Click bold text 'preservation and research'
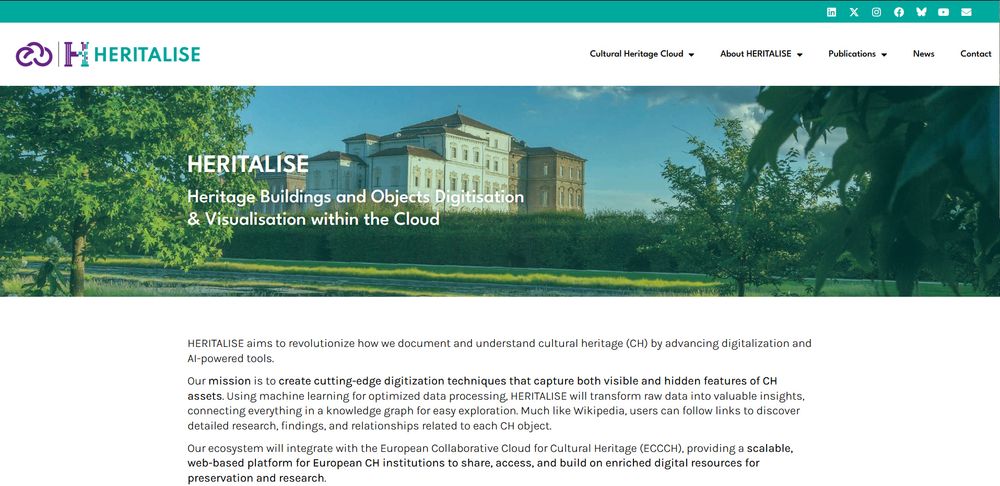This screenshot has height=486, width=1000. tap(255, 478)
